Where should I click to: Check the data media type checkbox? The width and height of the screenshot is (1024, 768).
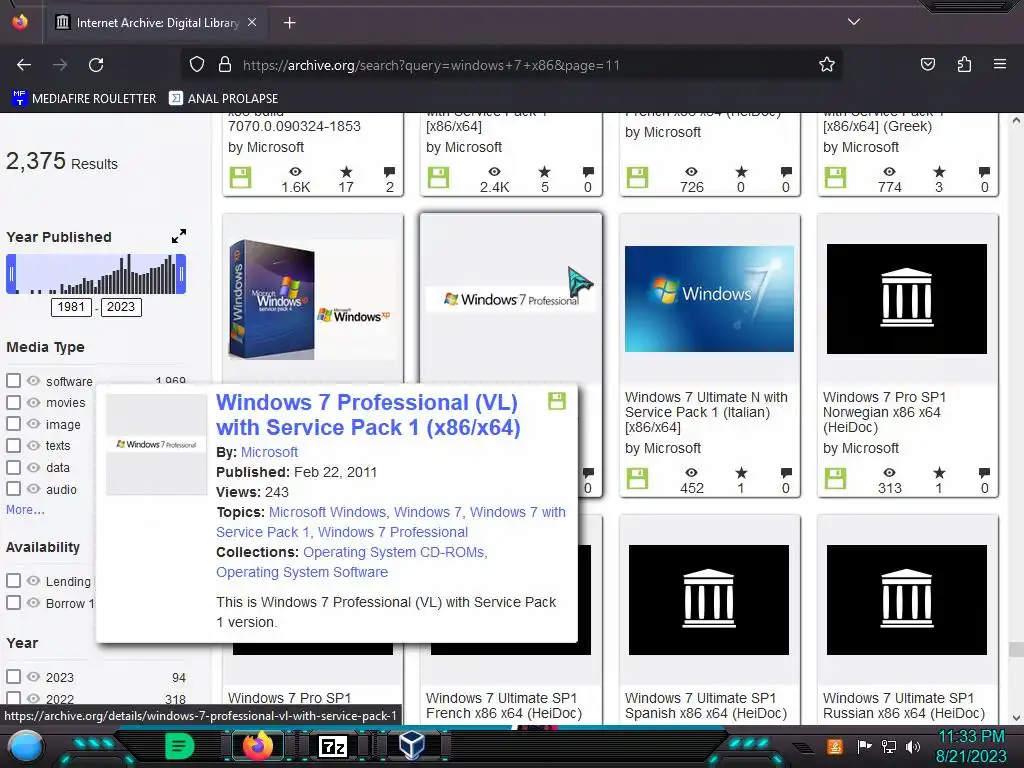point(13,467)
